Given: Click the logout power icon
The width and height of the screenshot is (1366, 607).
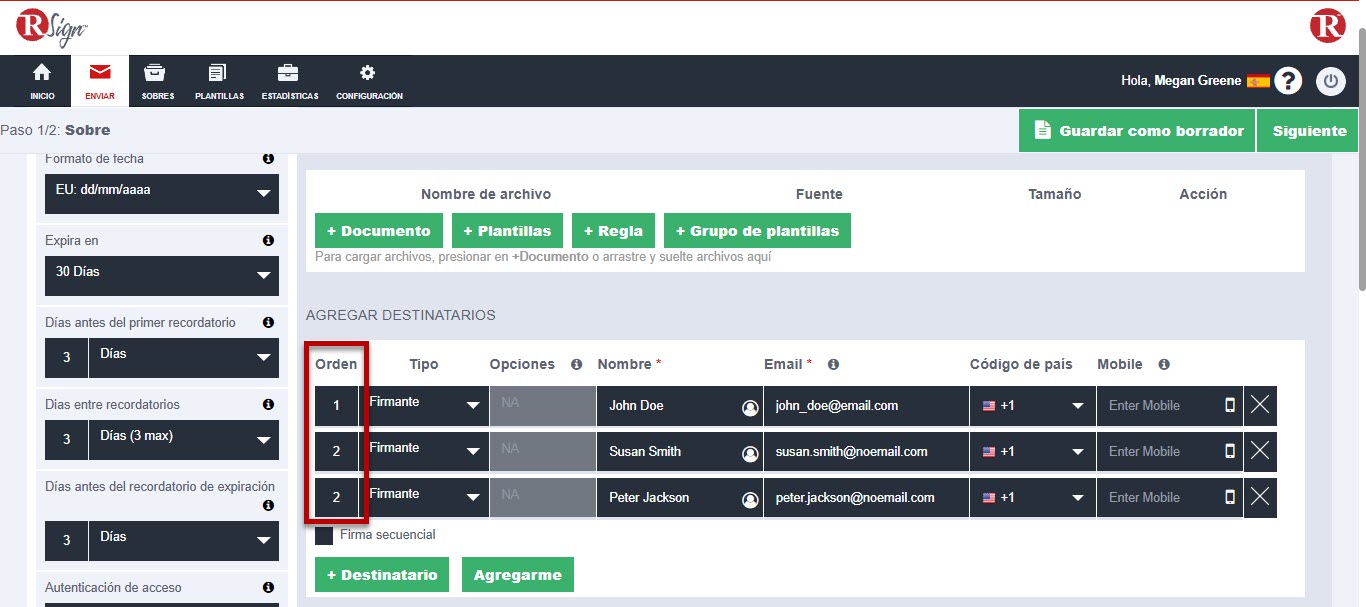Looking at the screenshot, I should coord(1331,81).
